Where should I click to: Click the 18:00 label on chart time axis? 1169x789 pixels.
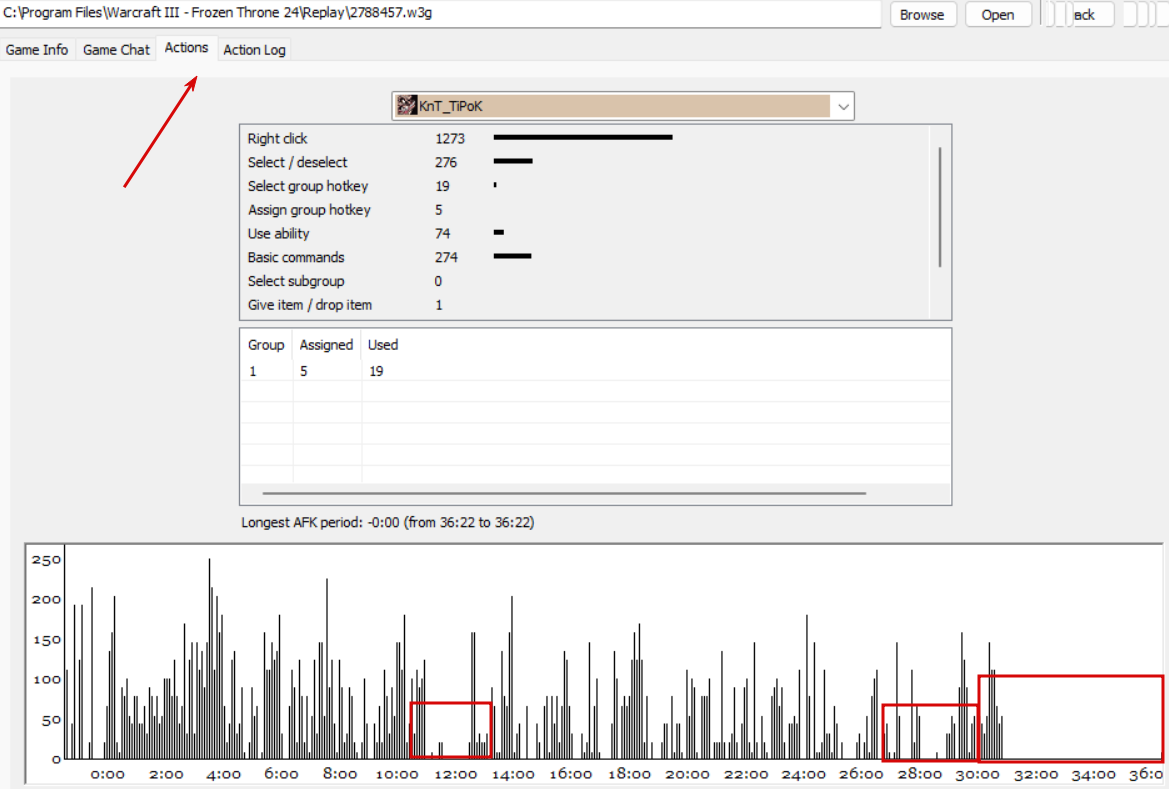point(629,774)
